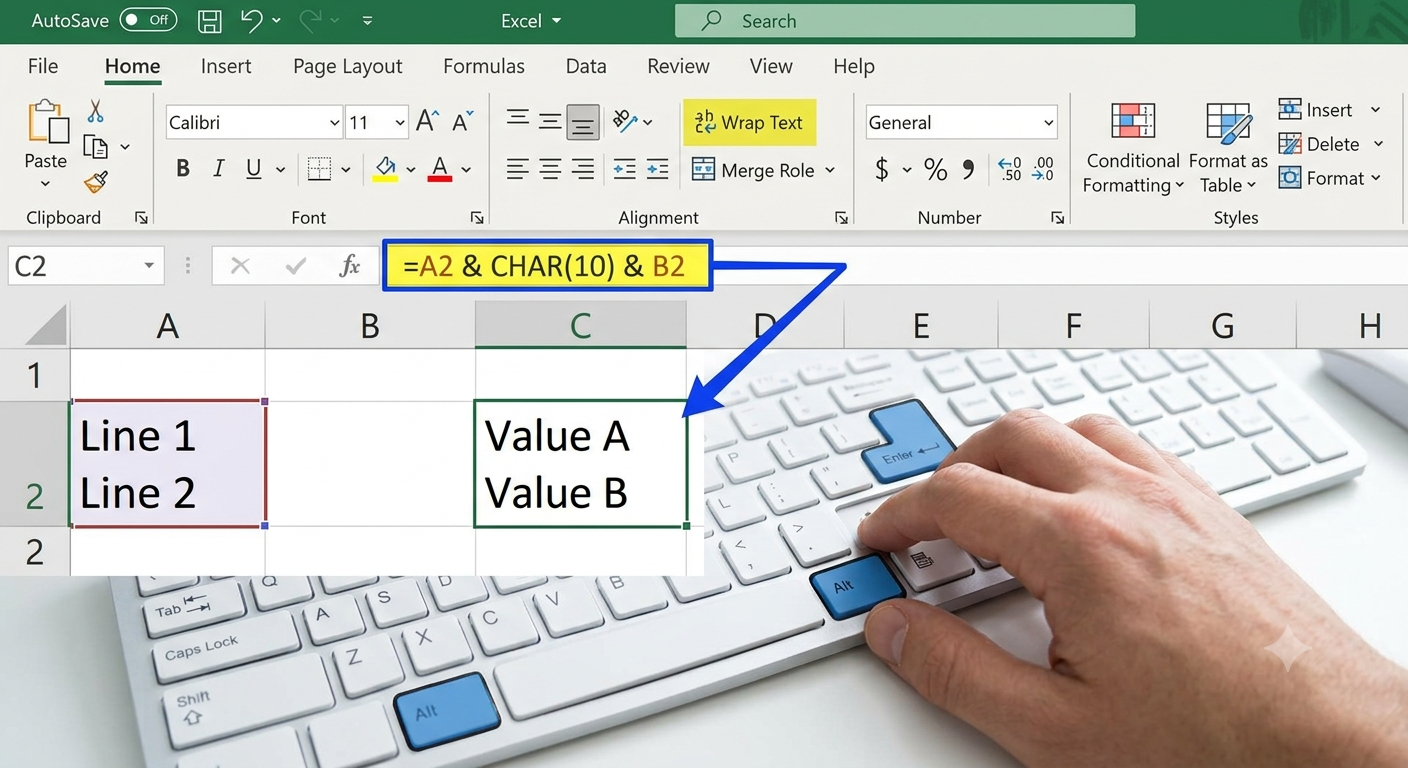Click the Redo arrow icon
This screenshot has height=768, width=1408.
point(310,20)
